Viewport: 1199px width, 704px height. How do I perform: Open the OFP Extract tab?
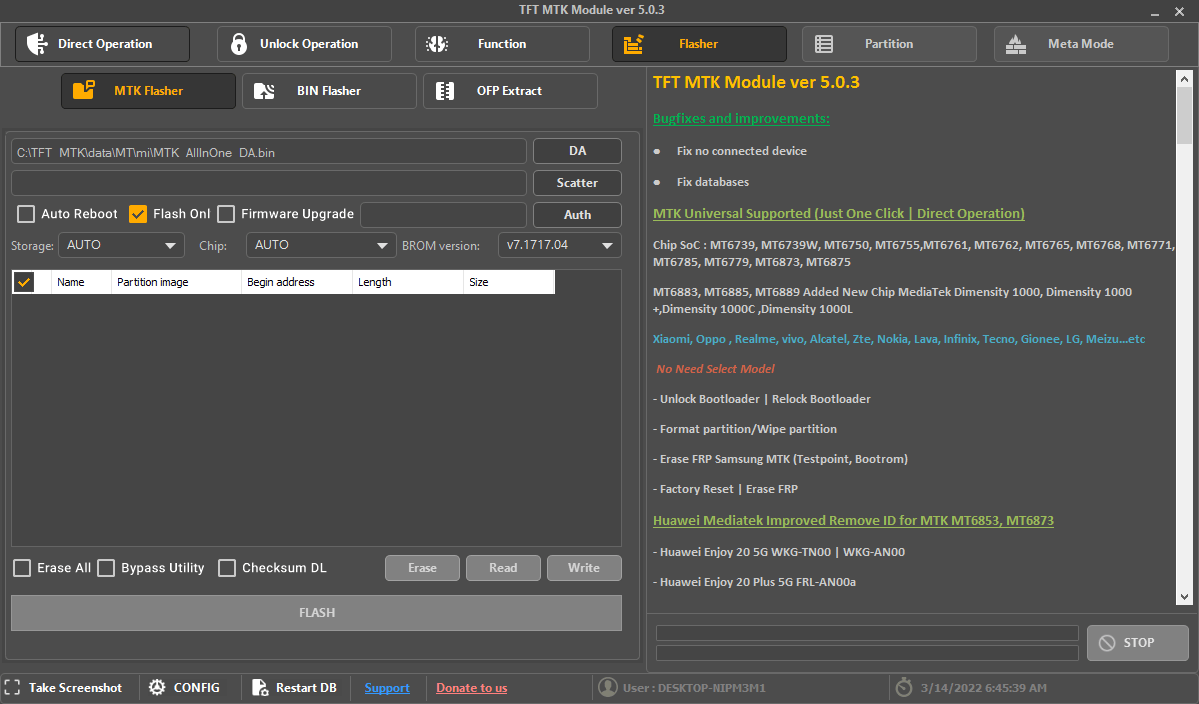[x=510, y=90]
